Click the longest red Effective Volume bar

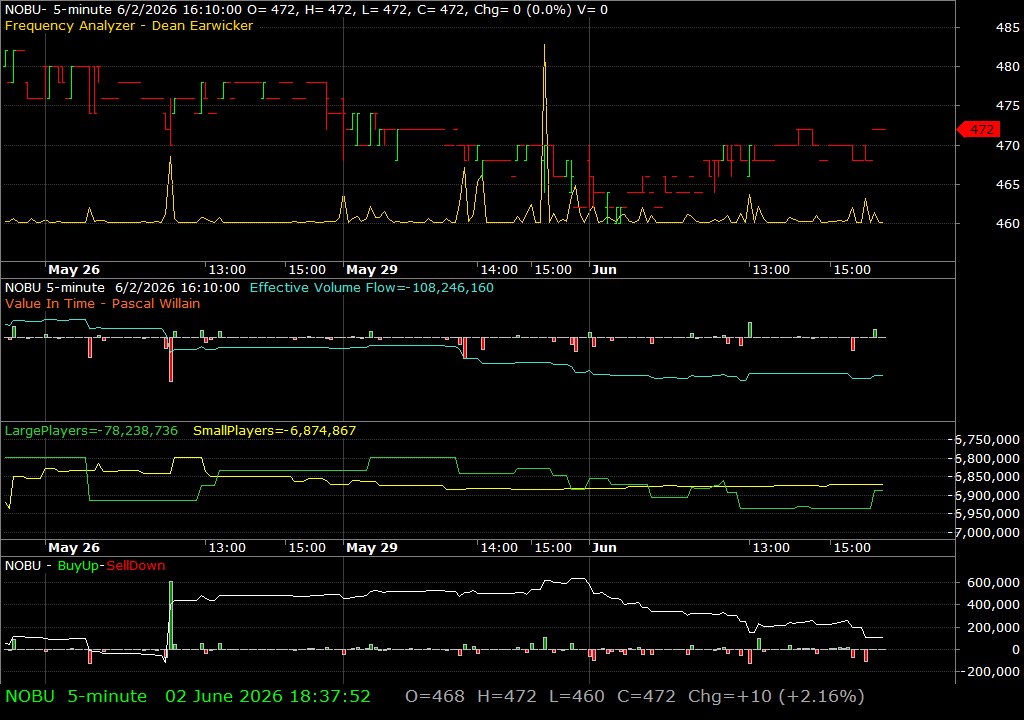tap(171, 359)
